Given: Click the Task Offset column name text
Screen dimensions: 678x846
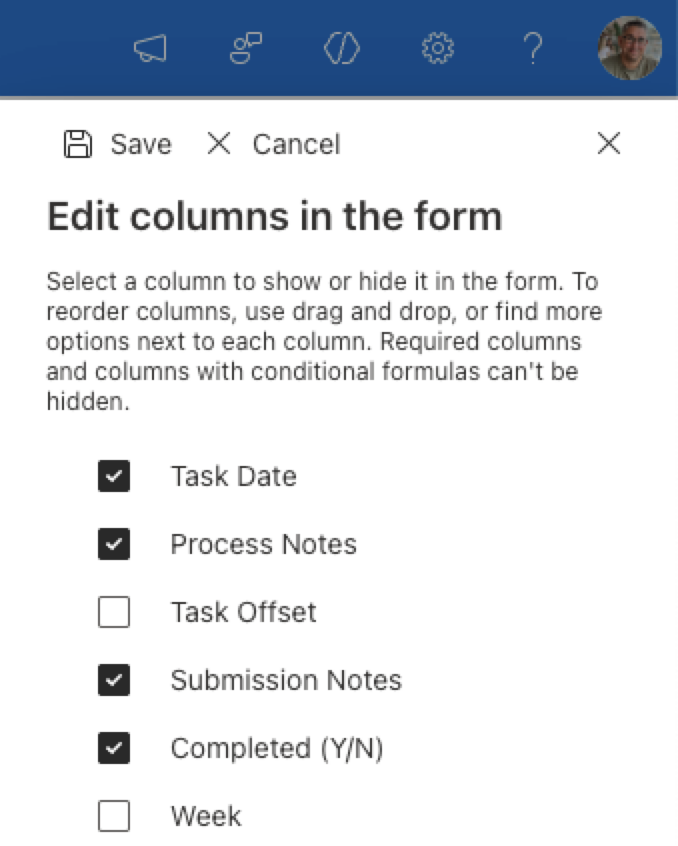Looking at the screenshot, I should (x=243, y=612).
